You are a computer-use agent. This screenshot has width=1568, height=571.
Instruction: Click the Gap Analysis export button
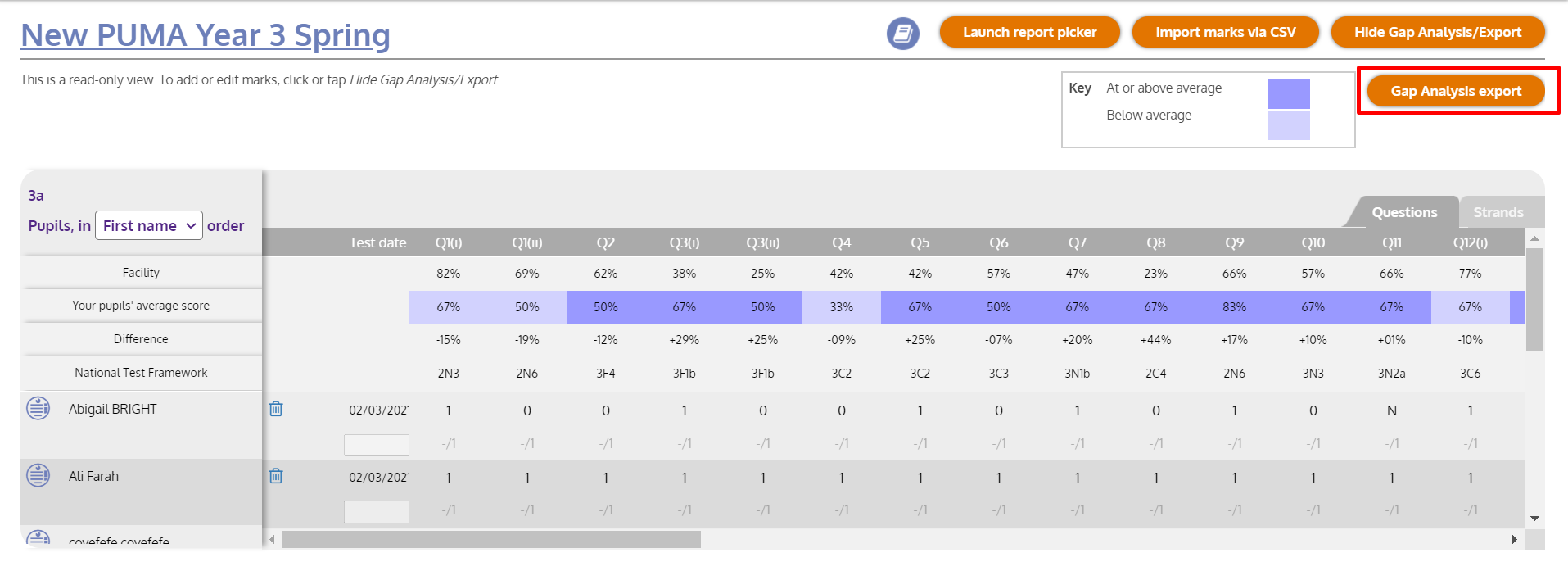click(x=1456, y=91)
